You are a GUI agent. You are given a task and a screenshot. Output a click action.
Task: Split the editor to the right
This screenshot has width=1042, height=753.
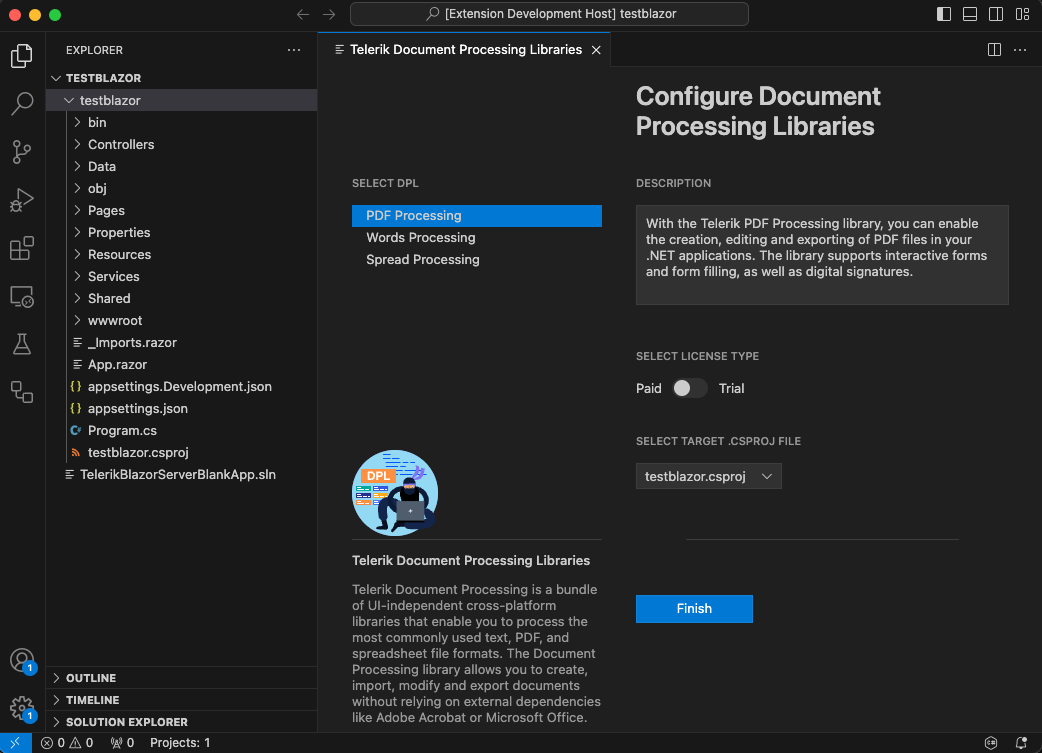point(994,50)
